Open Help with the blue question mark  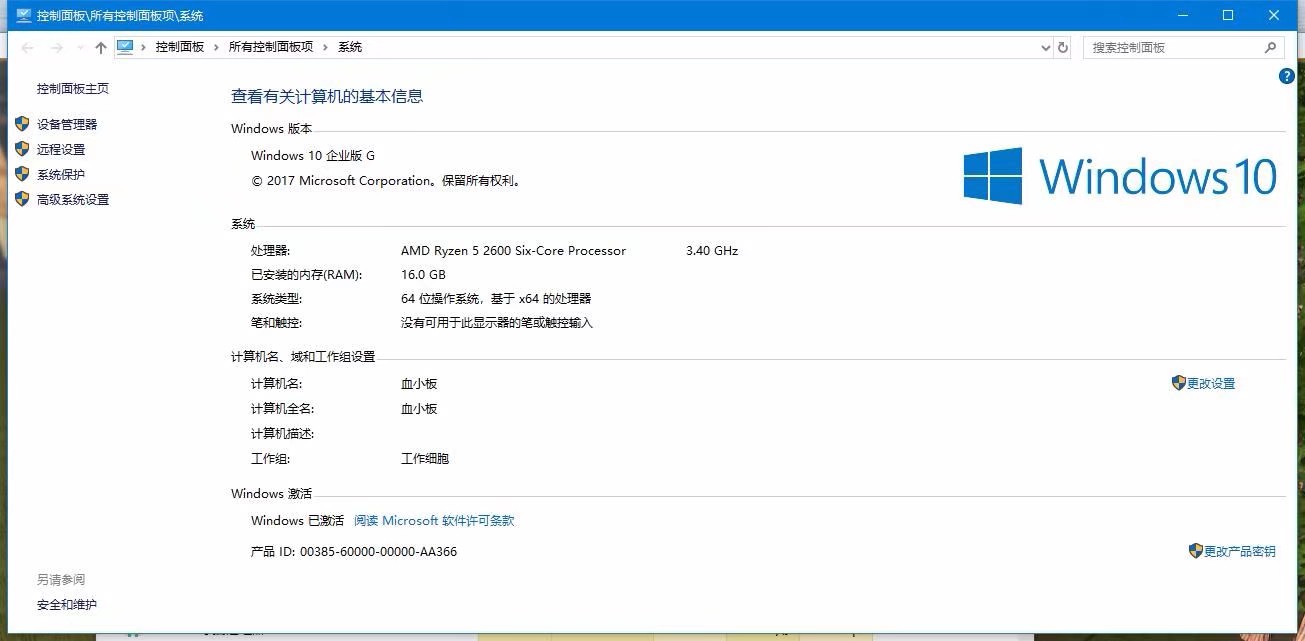click(x=1287, y=76)
